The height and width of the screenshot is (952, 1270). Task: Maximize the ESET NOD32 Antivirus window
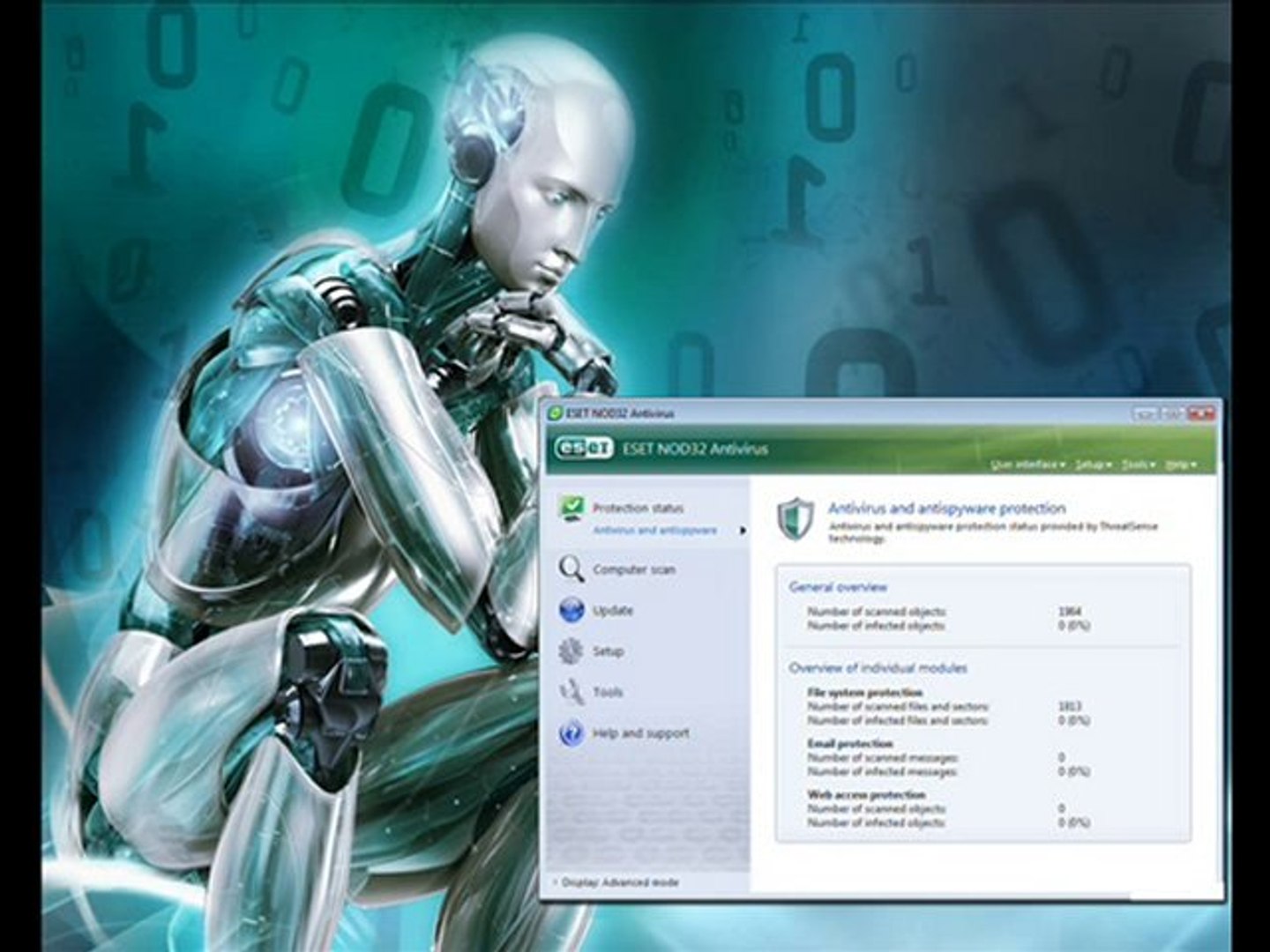1172,413
